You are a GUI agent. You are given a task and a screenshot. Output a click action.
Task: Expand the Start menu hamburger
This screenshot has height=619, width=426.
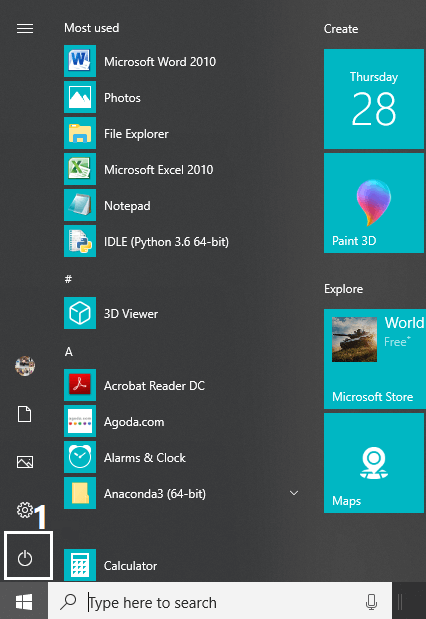[x=25, y=28]
